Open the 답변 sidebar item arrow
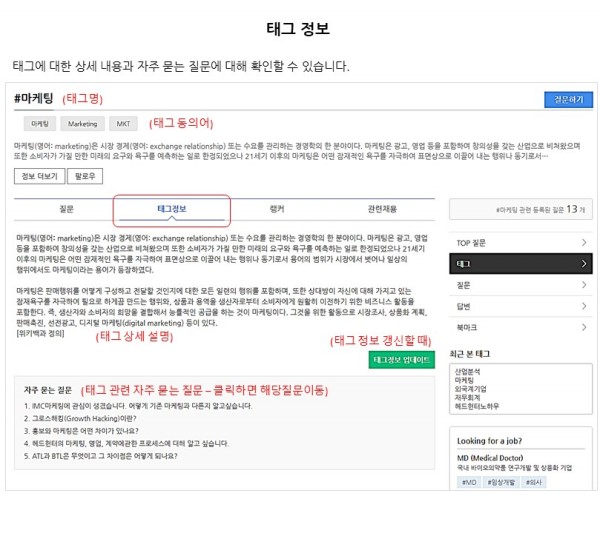 tap(583, 305)
